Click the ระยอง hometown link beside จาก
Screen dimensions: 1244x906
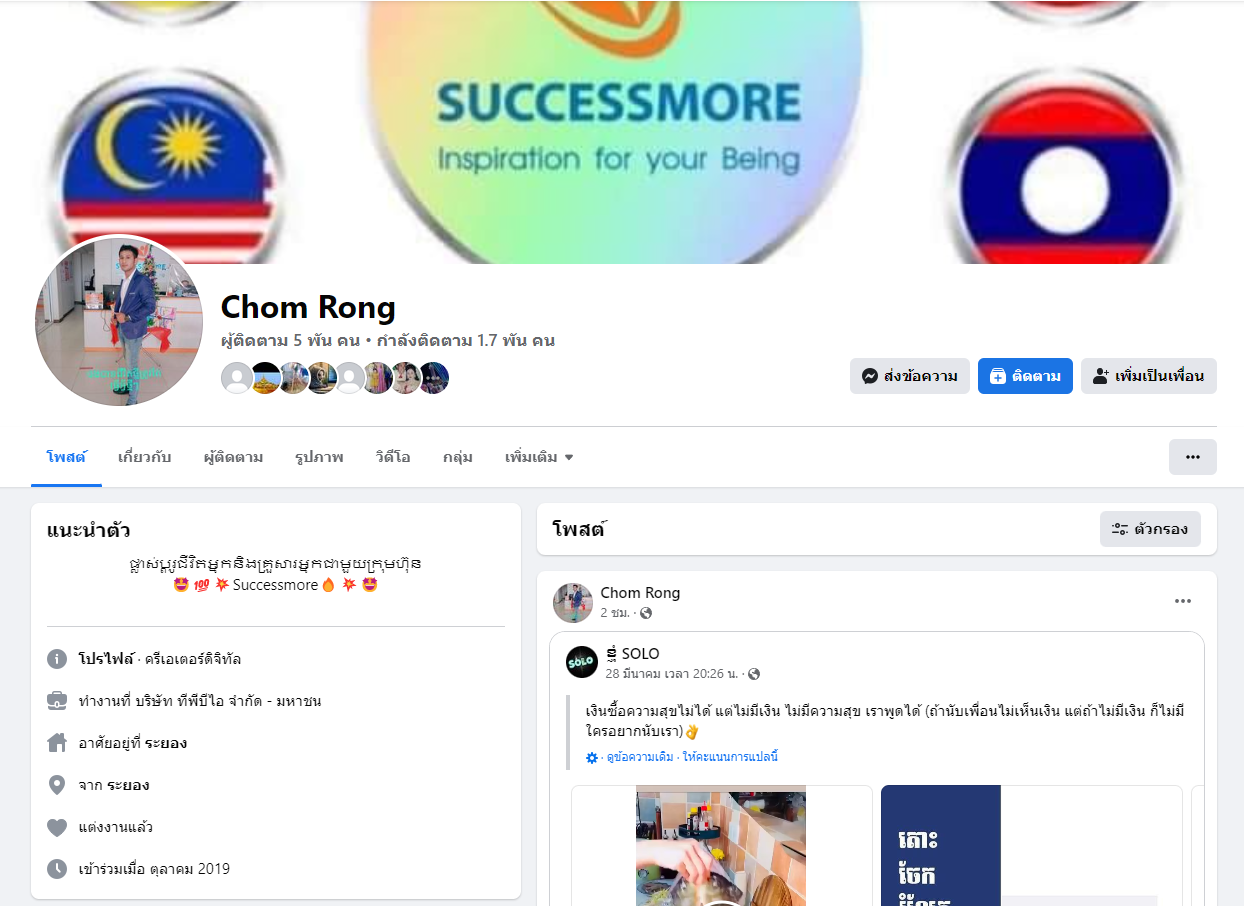coord(128,785)
